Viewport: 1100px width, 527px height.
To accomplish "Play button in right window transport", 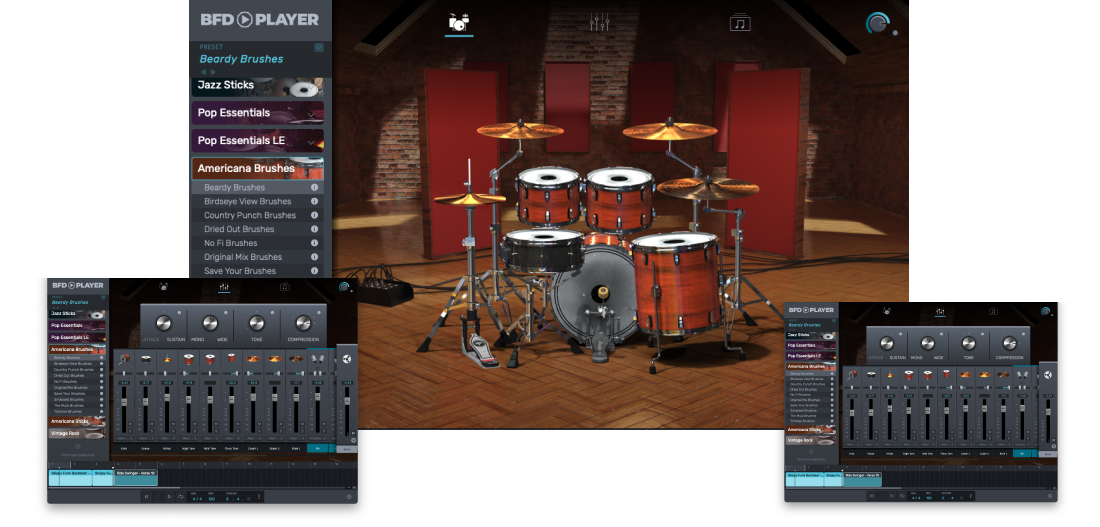I will [892, 497].
